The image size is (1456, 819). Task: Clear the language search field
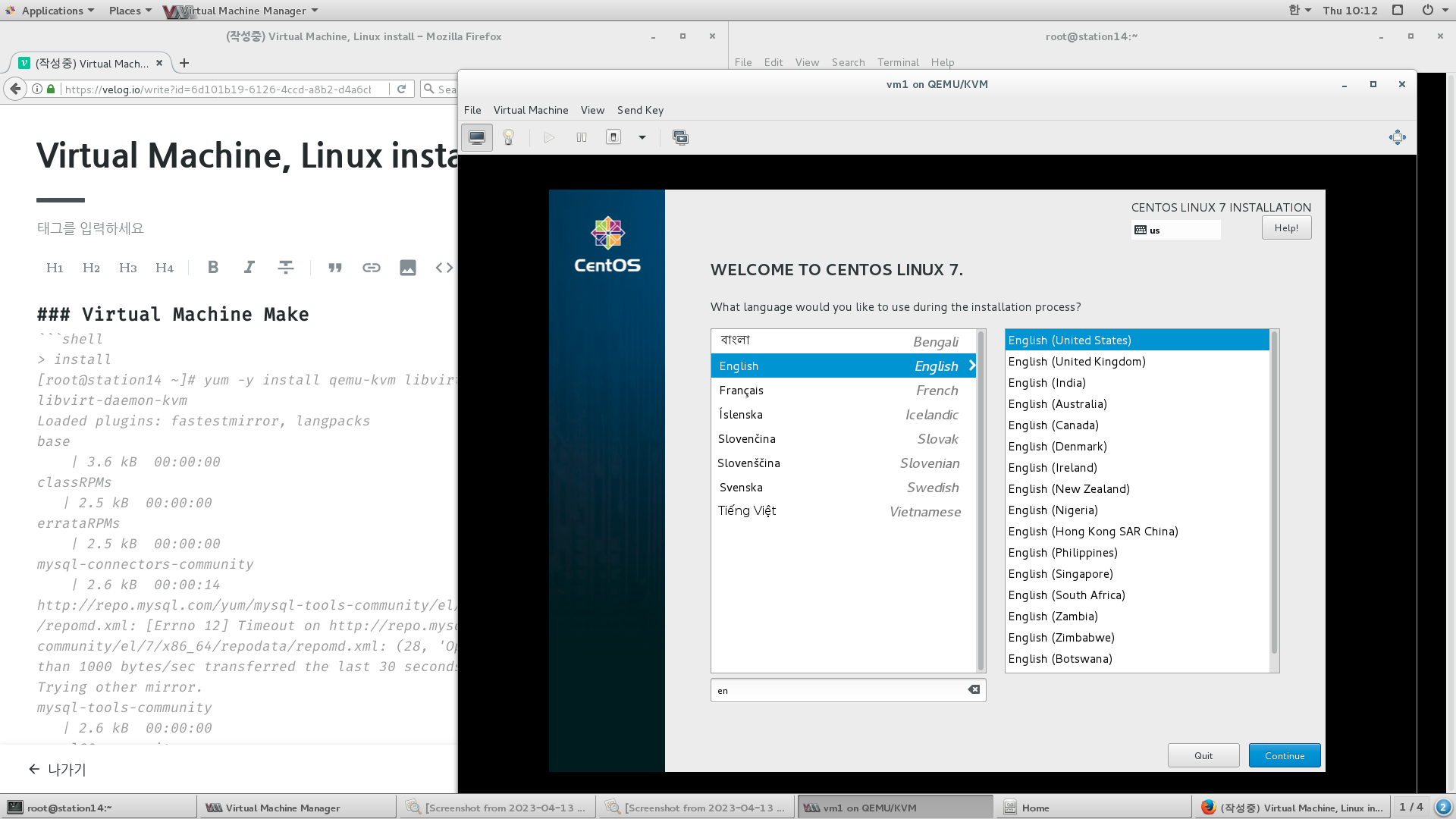[x=974, y=689]
